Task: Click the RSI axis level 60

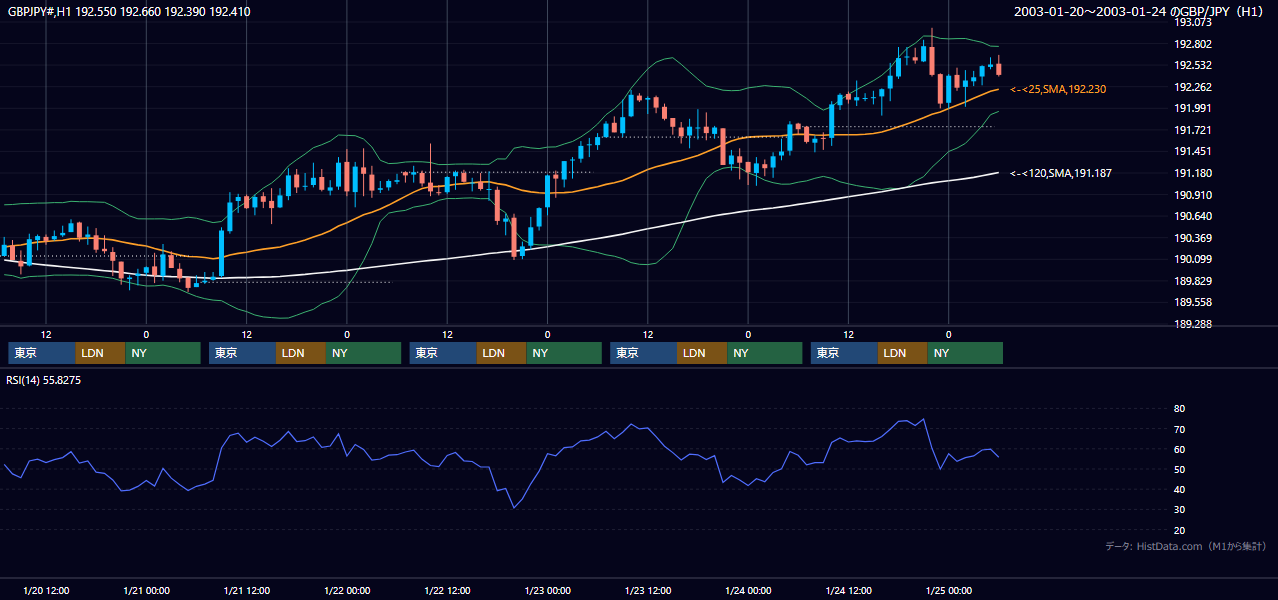Action: 1179,449
